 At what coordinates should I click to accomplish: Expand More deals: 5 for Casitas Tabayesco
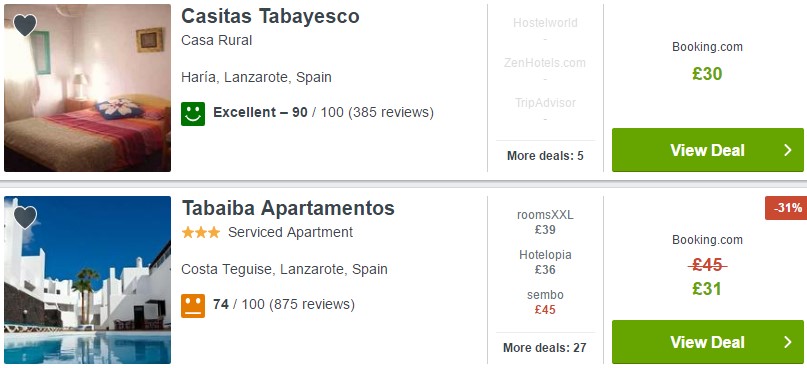click(545, 156)
